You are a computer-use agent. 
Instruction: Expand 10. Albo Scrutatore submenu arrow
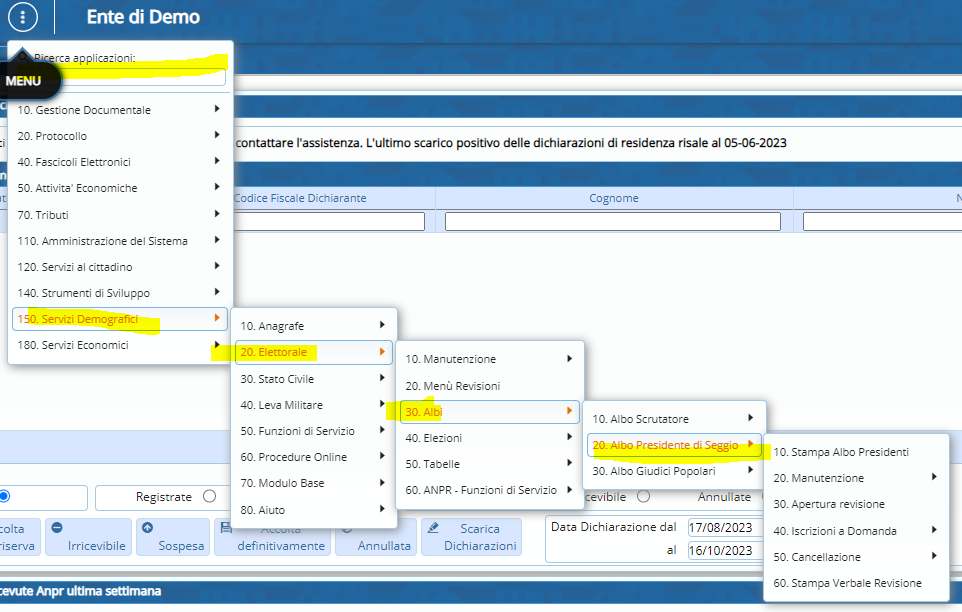[x=750, y=418]
